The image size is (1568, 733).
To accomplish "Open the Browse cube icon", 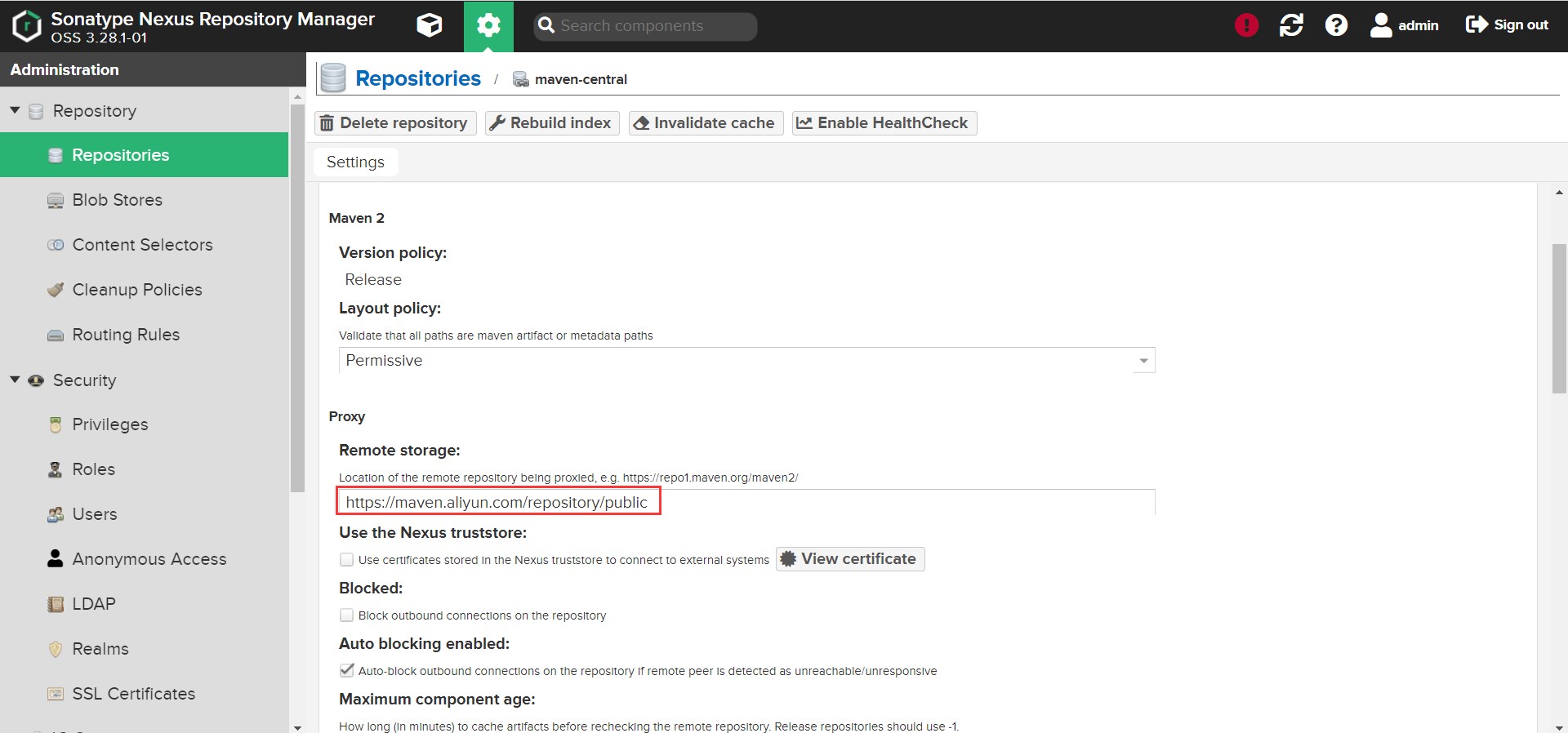I will click(430, 25).
